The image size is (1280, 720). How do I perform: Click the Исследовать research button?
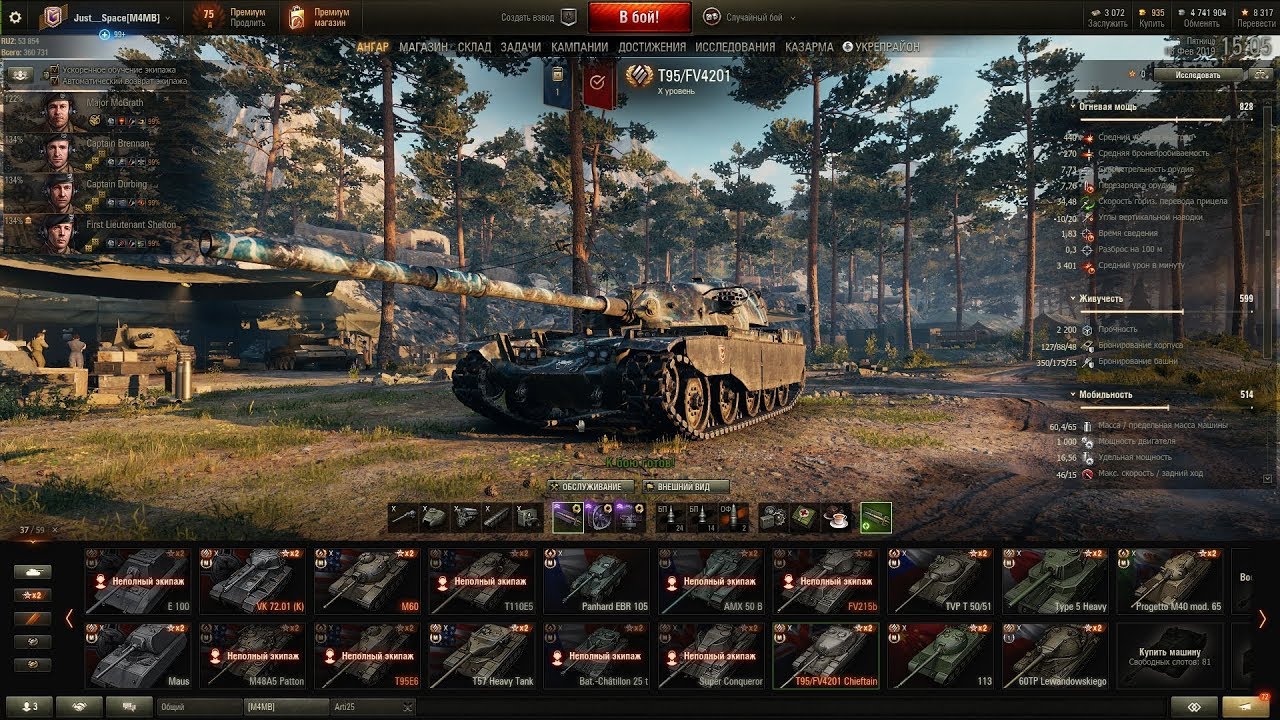click(1199, 74)
